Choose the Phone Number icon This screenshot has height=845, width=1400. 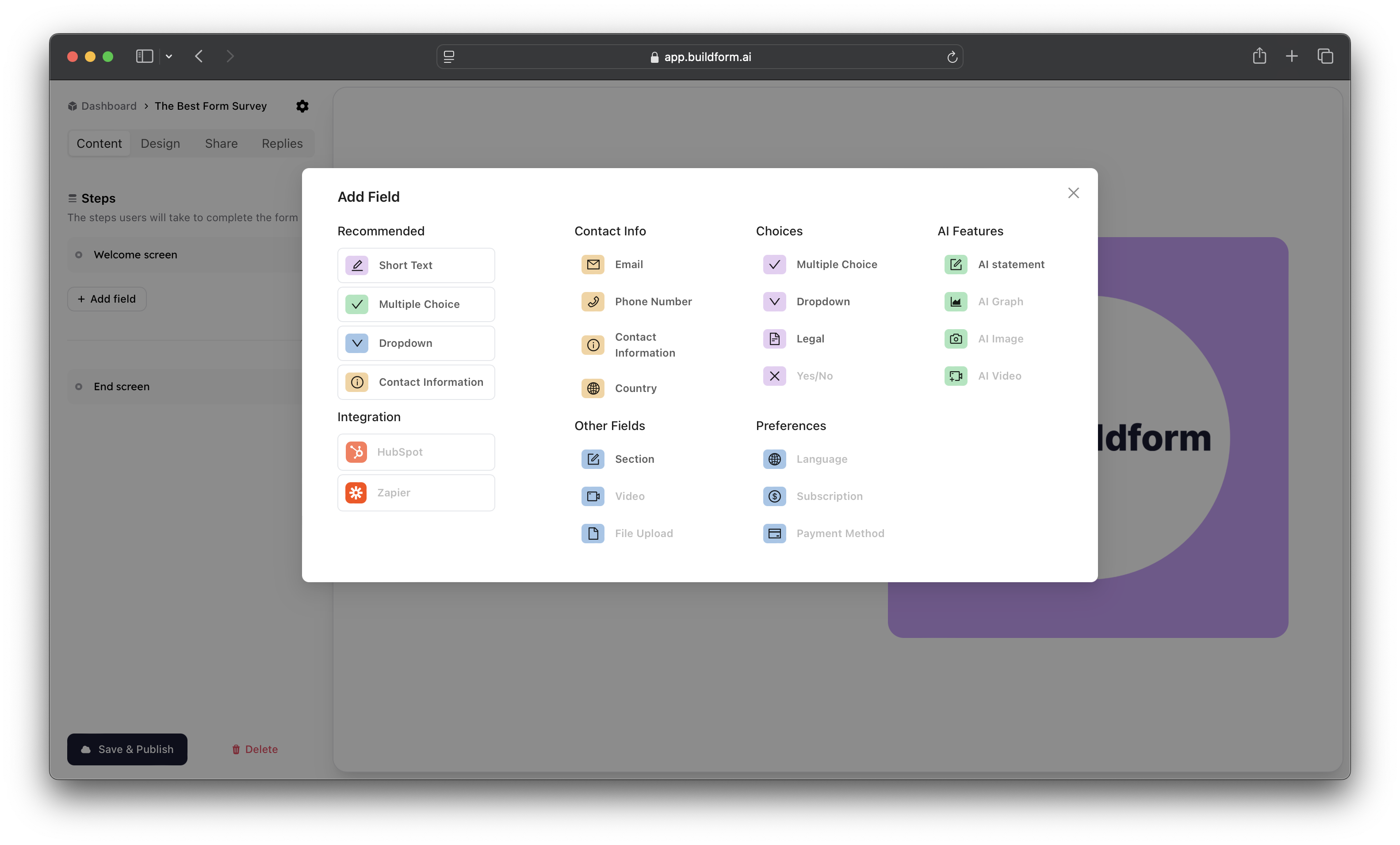pos(593,301)
